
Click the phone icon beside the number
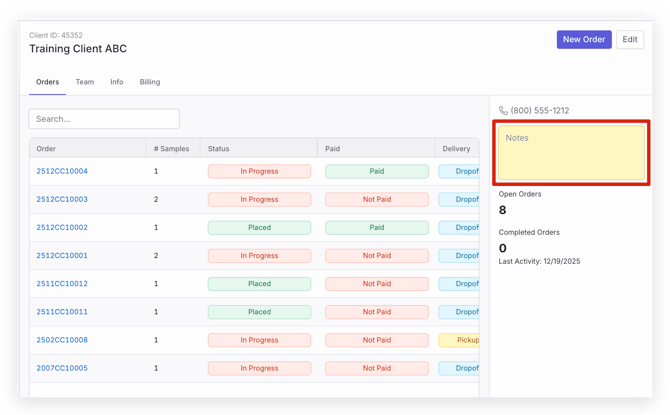pos(503,111)
